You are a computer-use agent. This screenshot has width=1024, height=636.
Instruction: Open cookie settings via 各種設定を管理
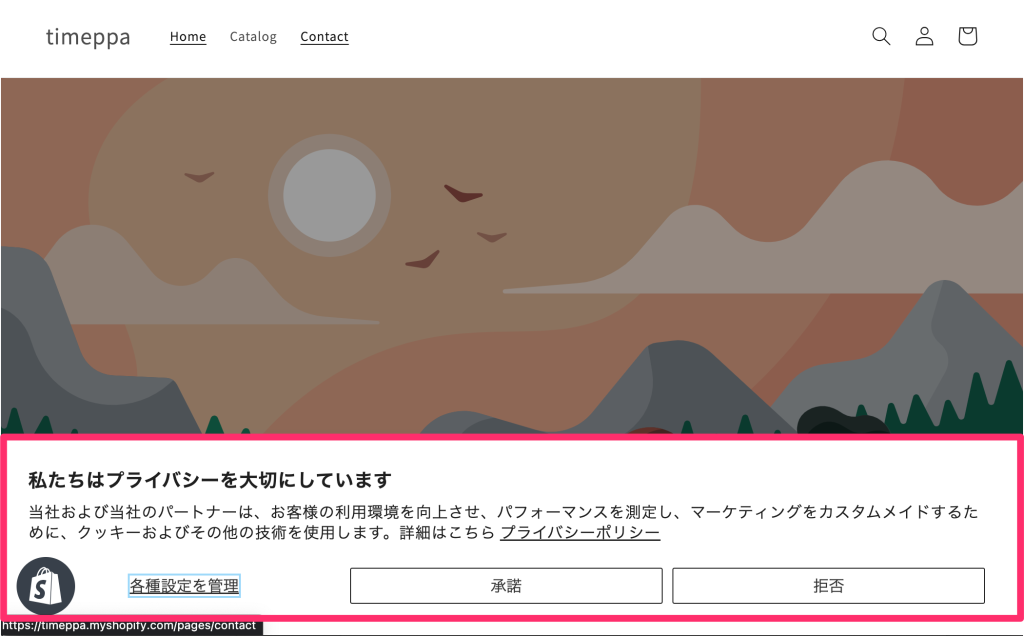click(x=183, y=585)
